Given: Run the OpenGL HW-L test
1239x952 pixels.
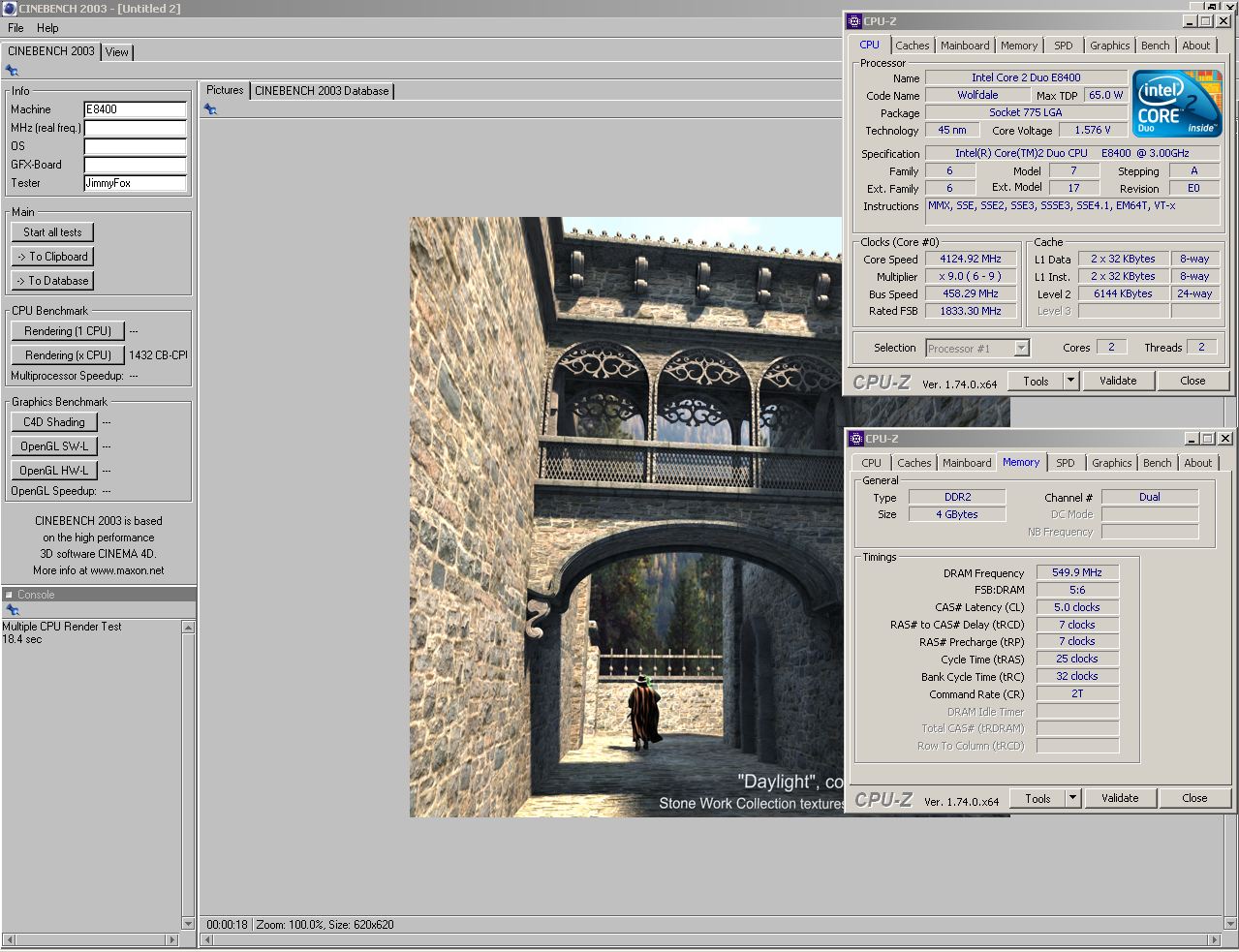Looking at the screenshot, I should tap(54, 471).
